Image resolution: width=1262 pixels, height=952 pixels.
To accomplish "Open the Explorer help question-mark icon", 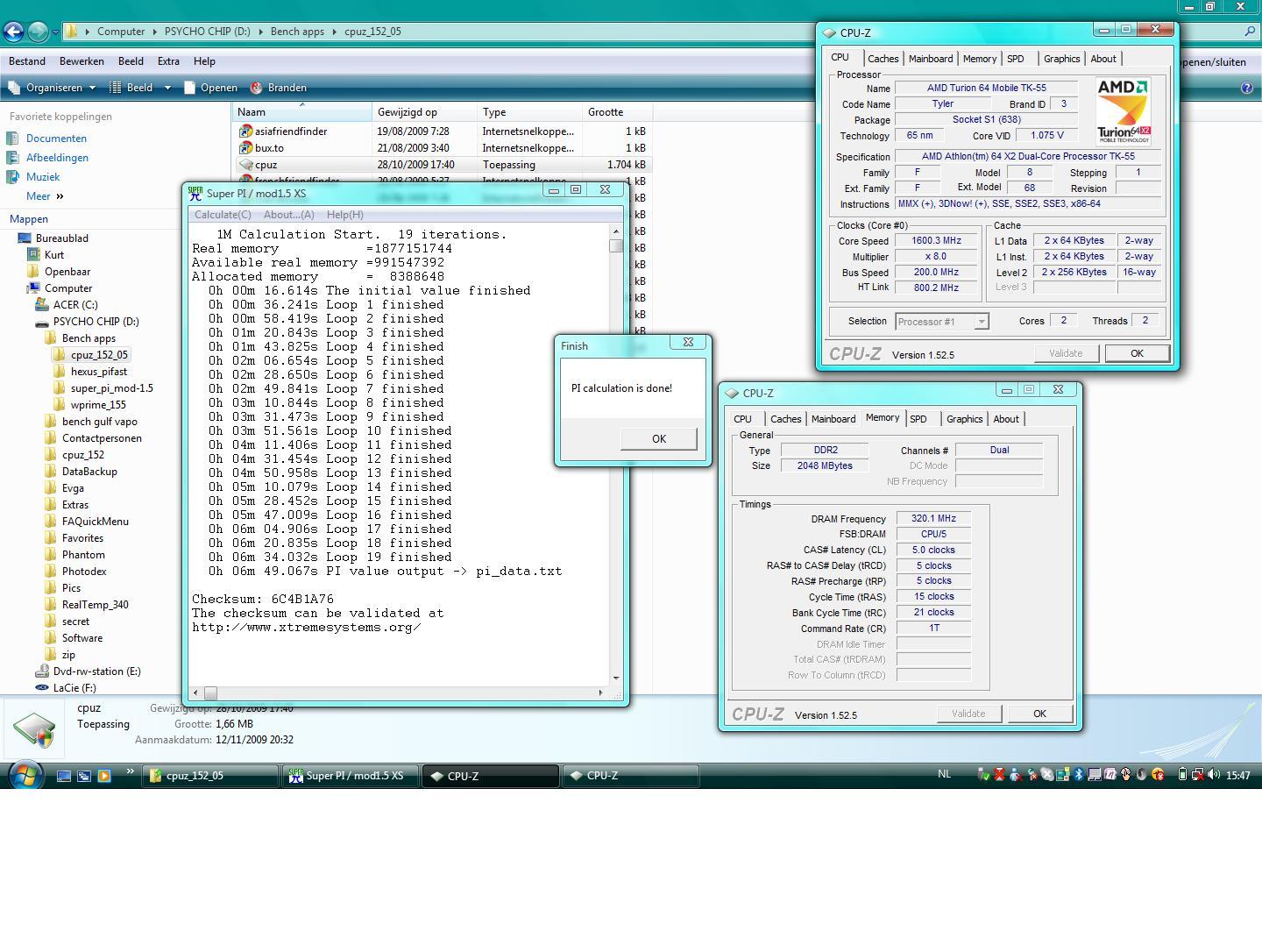I will 1247,88.
